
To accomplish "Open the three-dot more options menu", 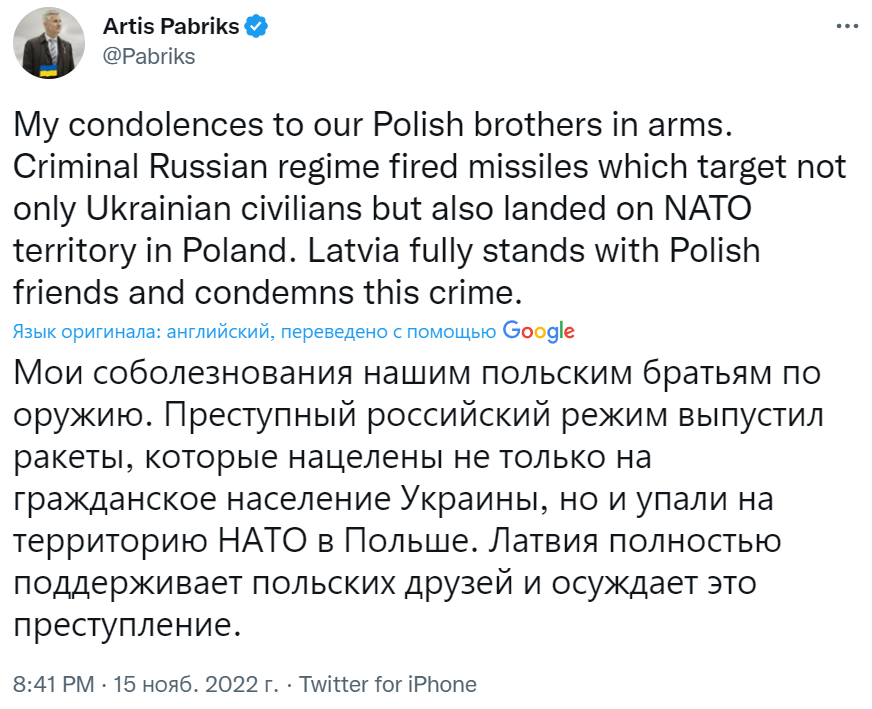I will click(846, 27).
